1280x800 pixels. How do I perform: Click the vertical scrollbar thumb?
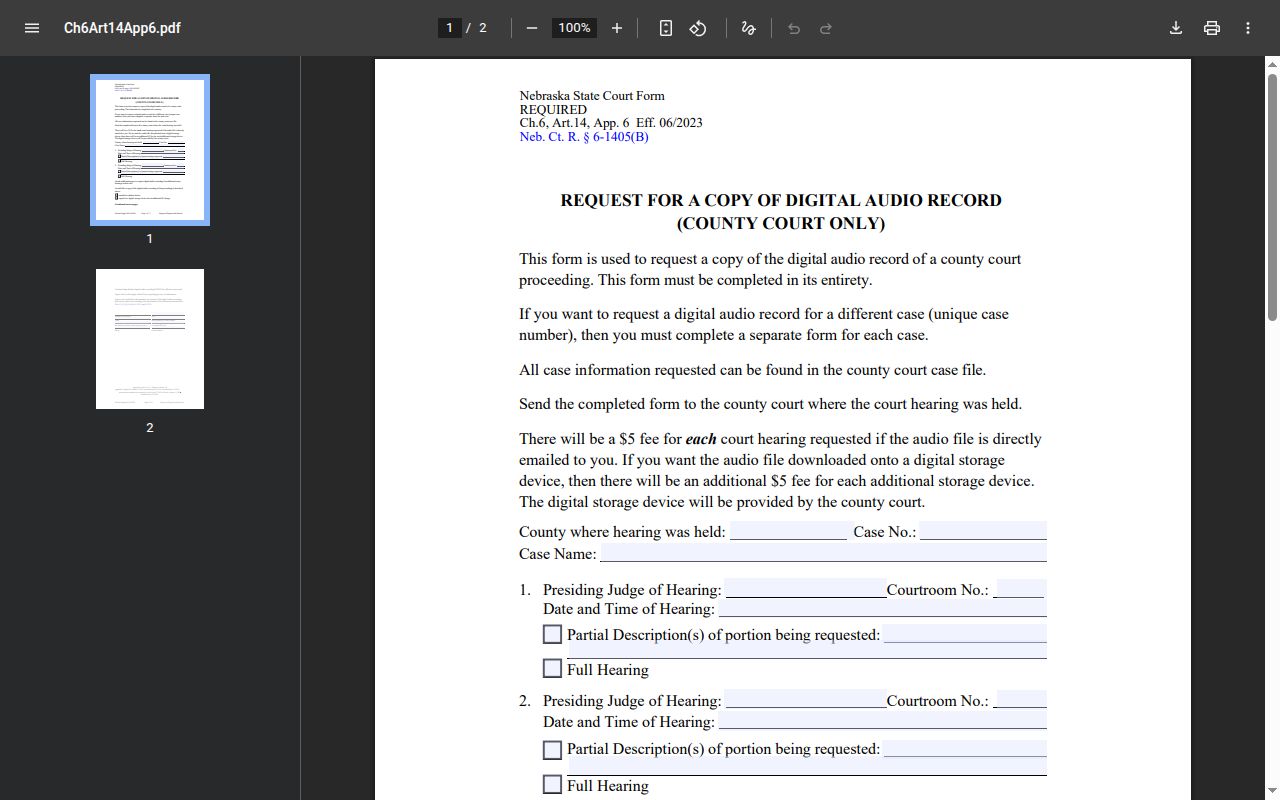tap(1272, 197)
